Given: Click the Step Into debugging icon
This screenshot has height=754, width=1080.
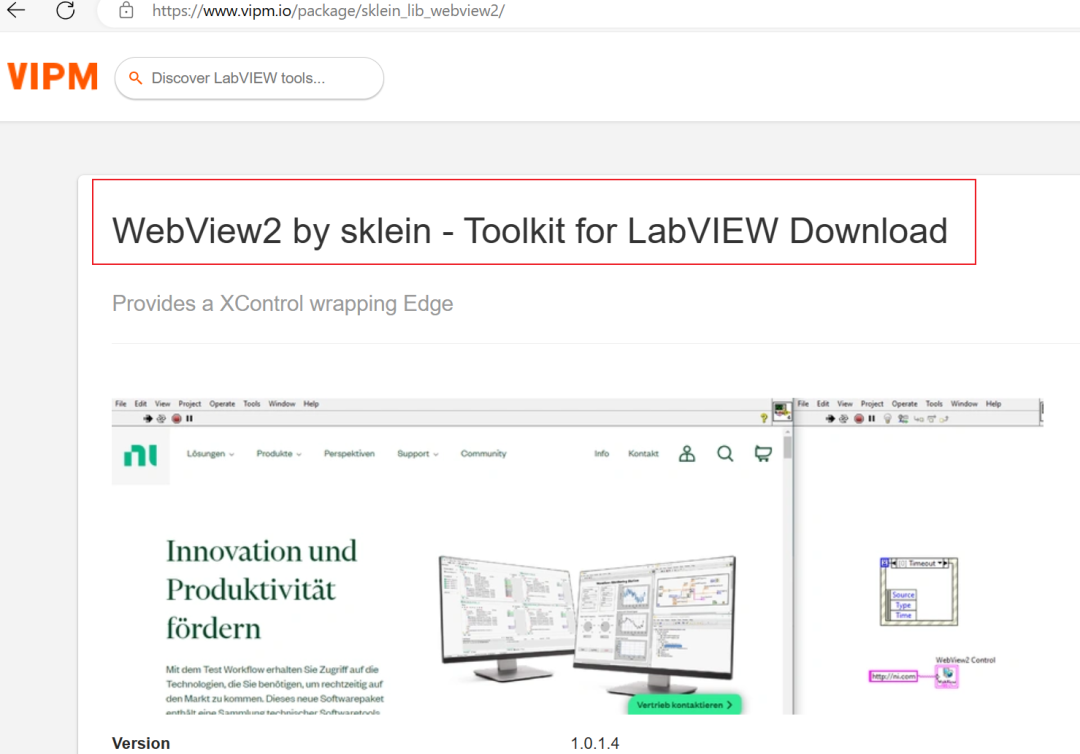Looking at the screenshot, I should tap(919, 419).
